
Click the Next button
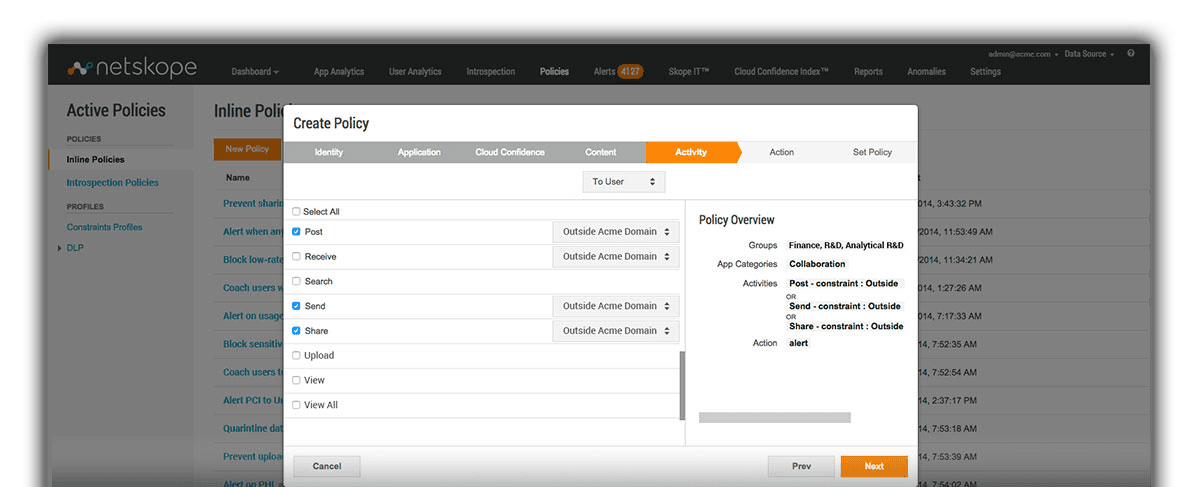pyautogui.click(x=874, y=466)
